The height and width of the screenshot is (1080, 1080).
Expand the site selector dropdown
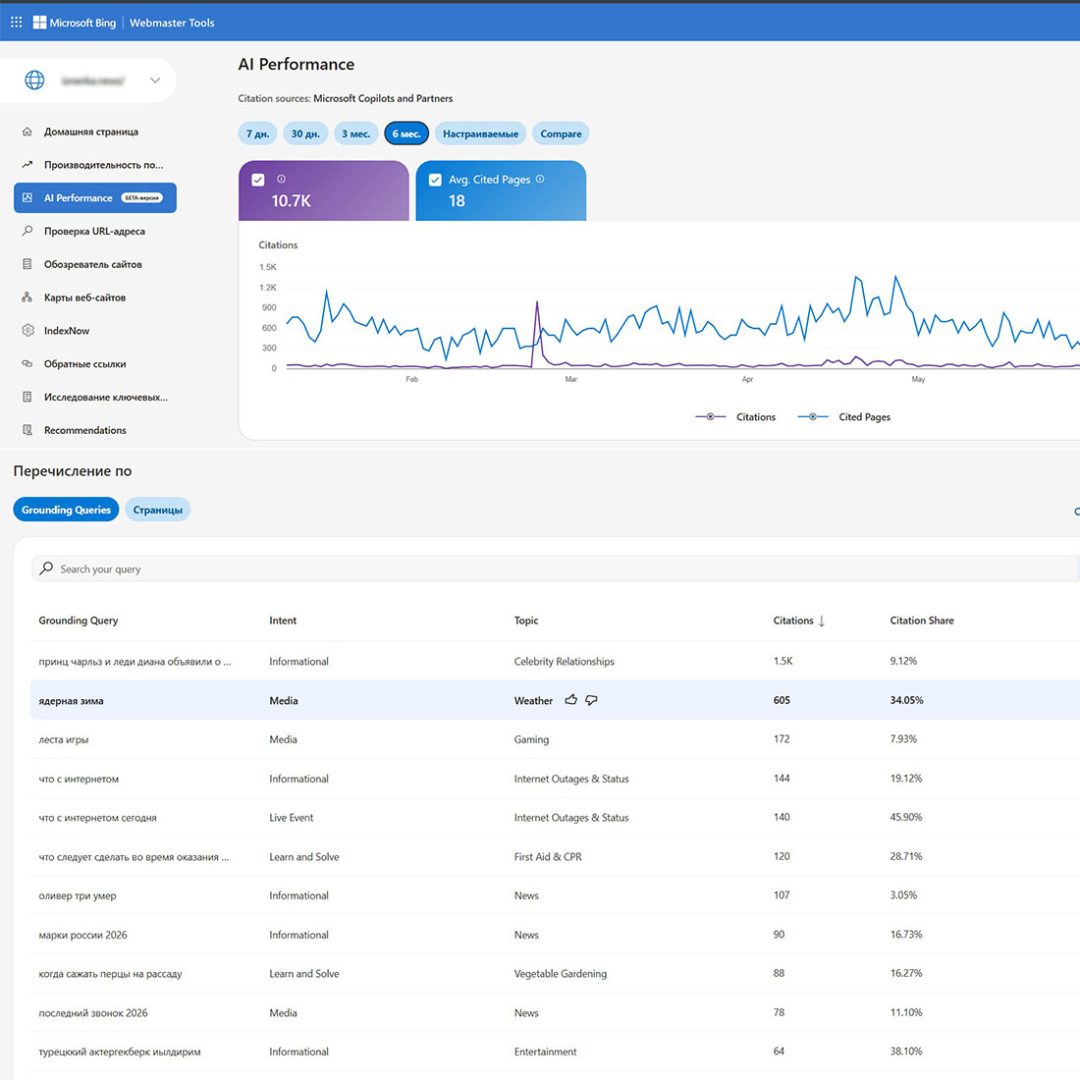coord(155,80)
